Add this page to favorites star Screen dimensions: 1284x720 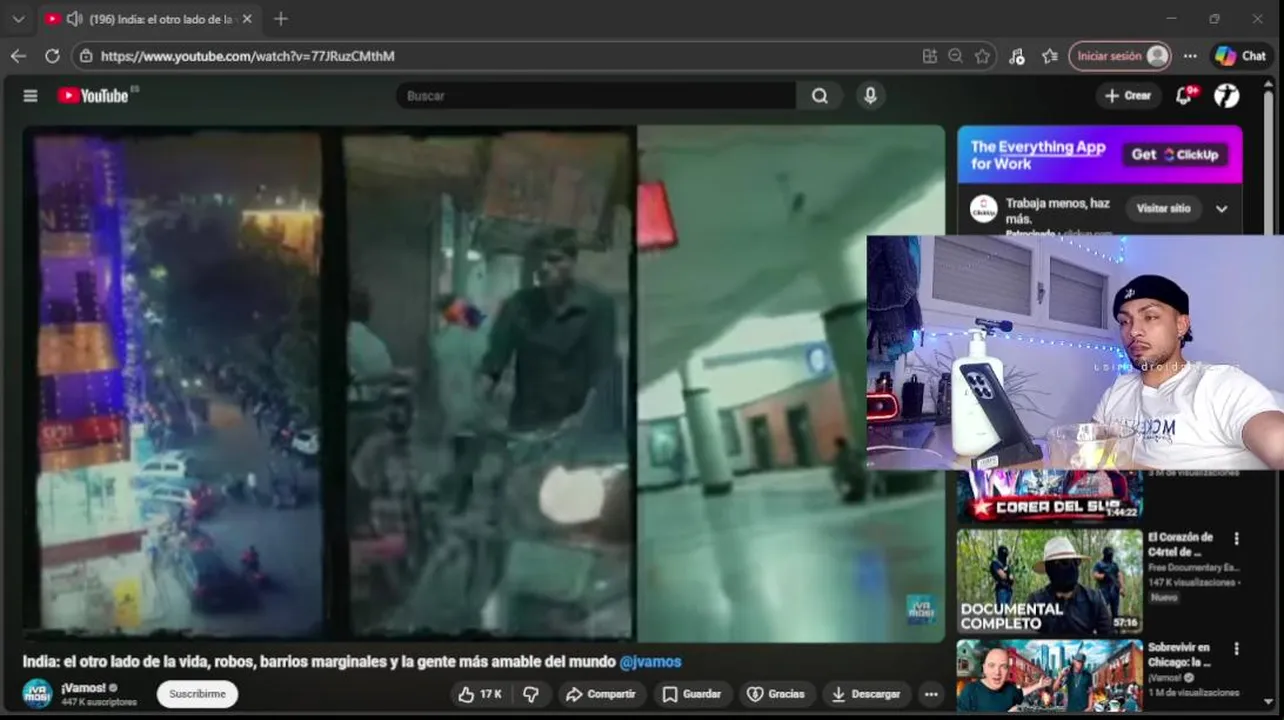[x=983, y=56]
